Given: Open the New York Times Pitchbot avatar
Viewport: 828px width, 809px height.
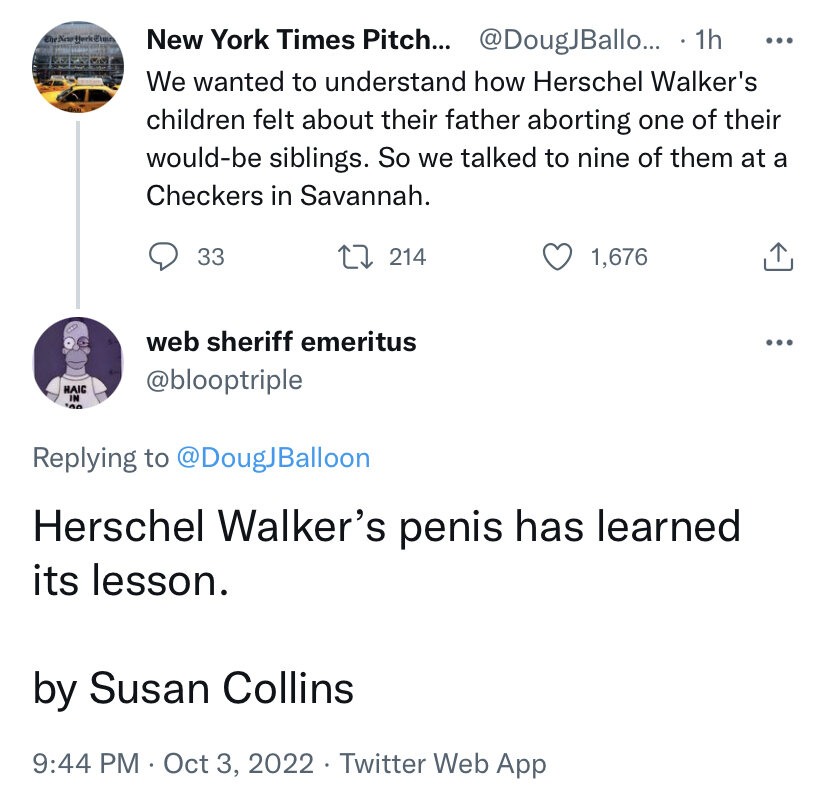Looking at the screenshot, I should [x=79, y=72].
